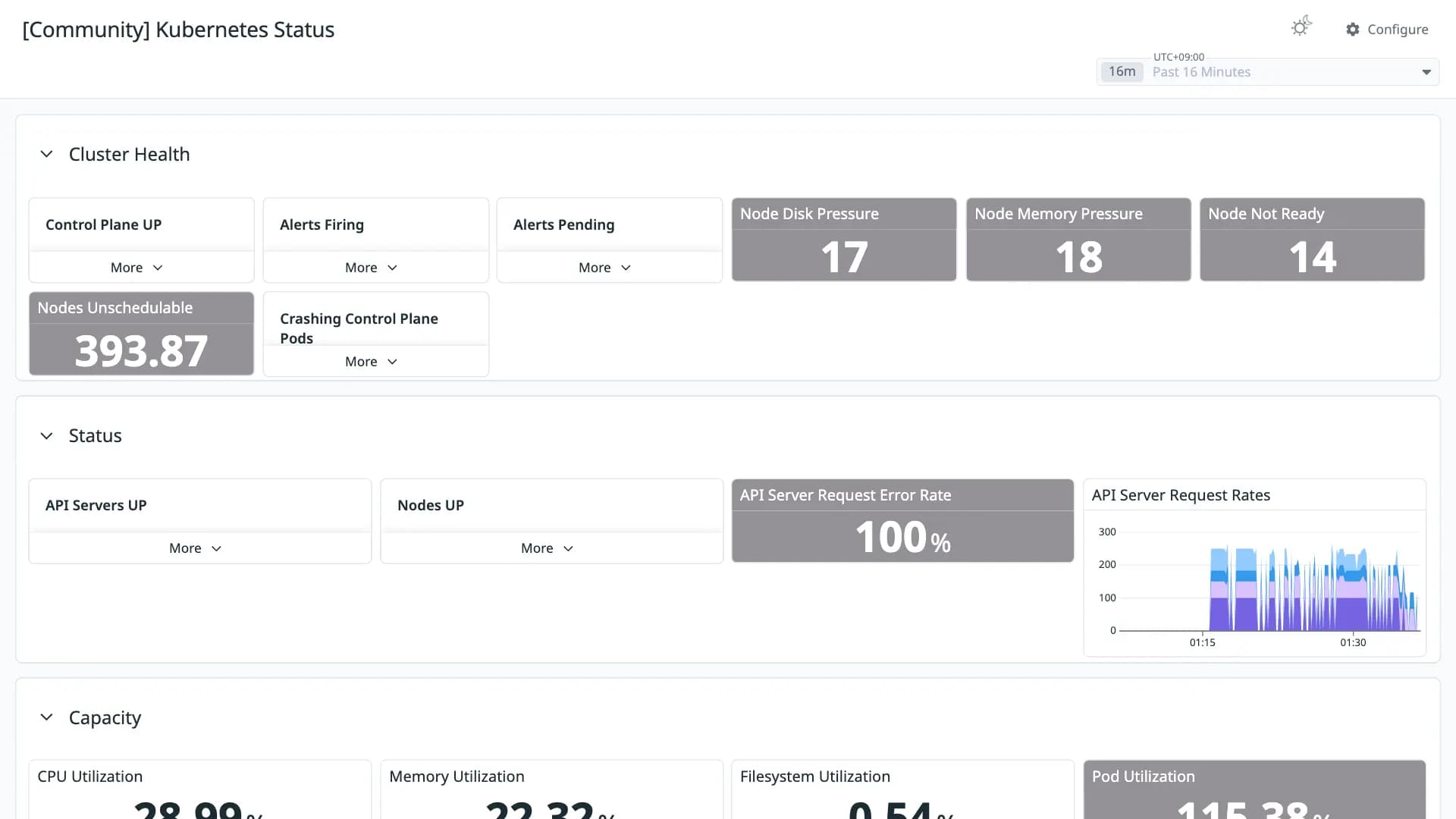Screen dimensions: 1456x819
Task: Collapse the Capacity section
Action: pyautogui.click(x=46, y=717)
